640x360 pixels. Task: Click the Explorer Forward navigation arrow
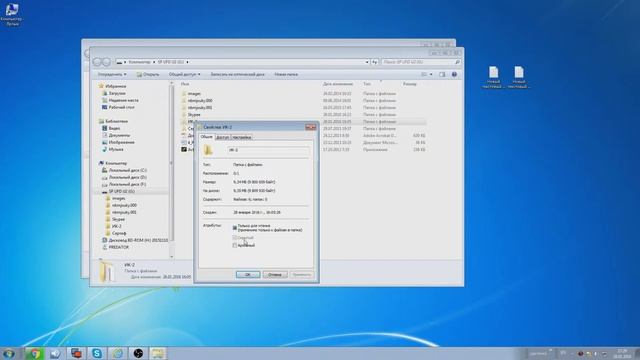tap(106, 62)
